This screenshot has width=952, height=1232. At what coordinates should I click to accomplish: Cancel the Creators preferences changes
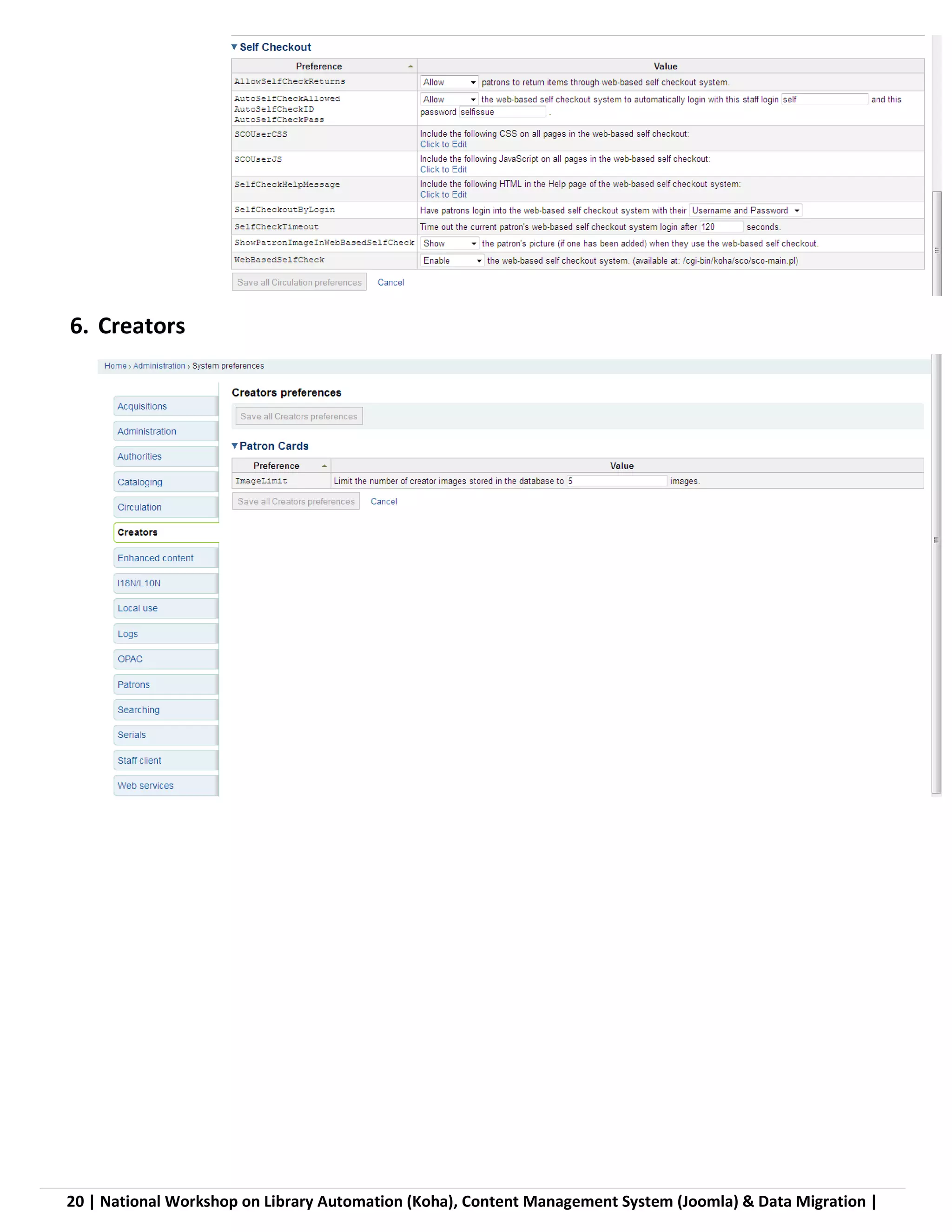(x=383, y=502)
